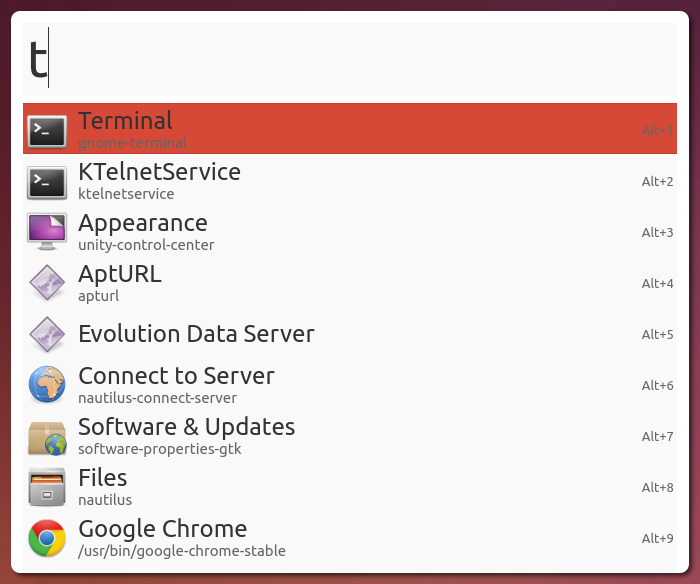Click the Google Chrome icon
Screen dimensions: 700x584
47,538
